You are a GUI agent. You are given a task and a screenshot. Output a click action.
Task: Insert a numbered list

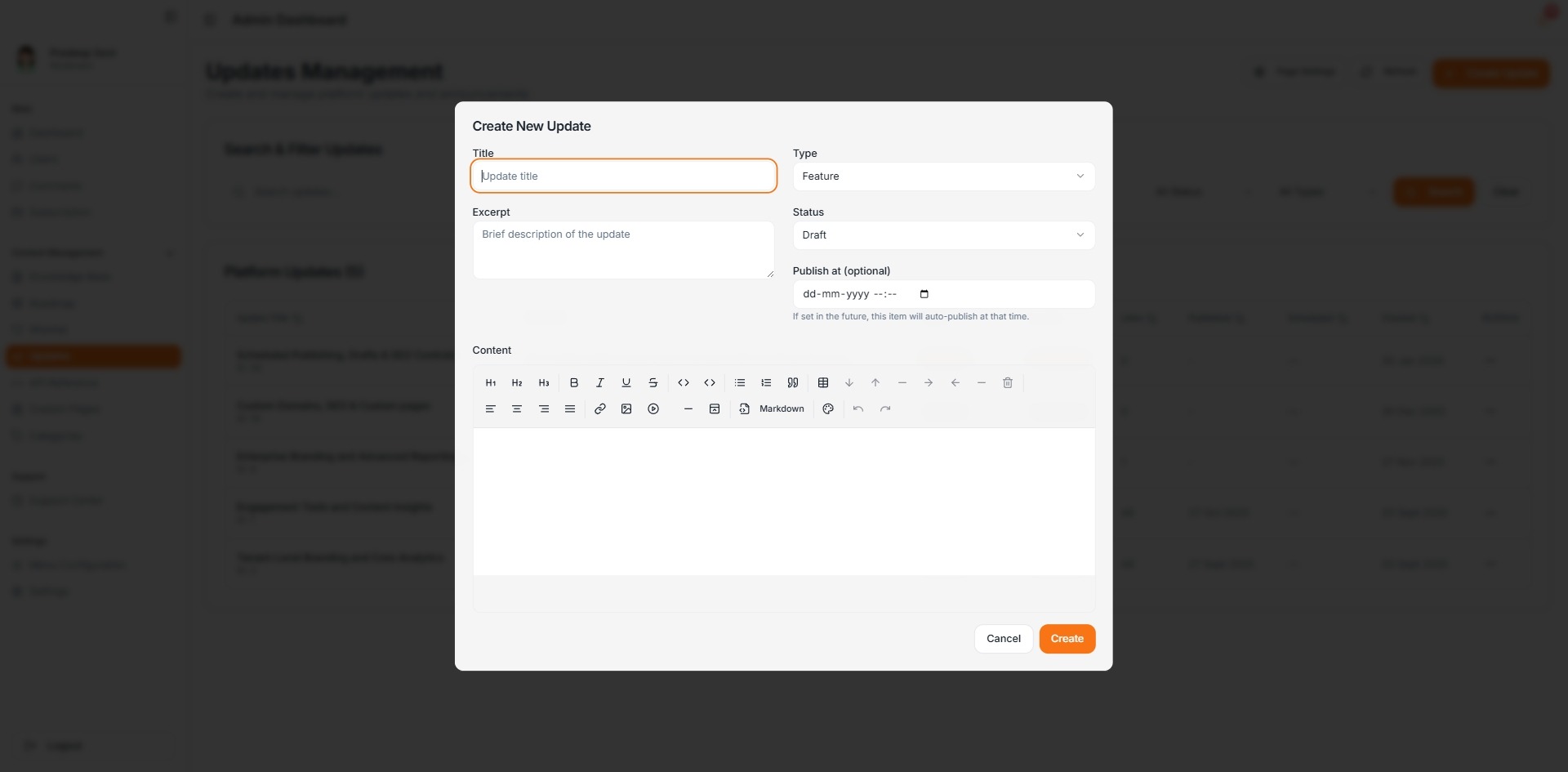point(766,383)
